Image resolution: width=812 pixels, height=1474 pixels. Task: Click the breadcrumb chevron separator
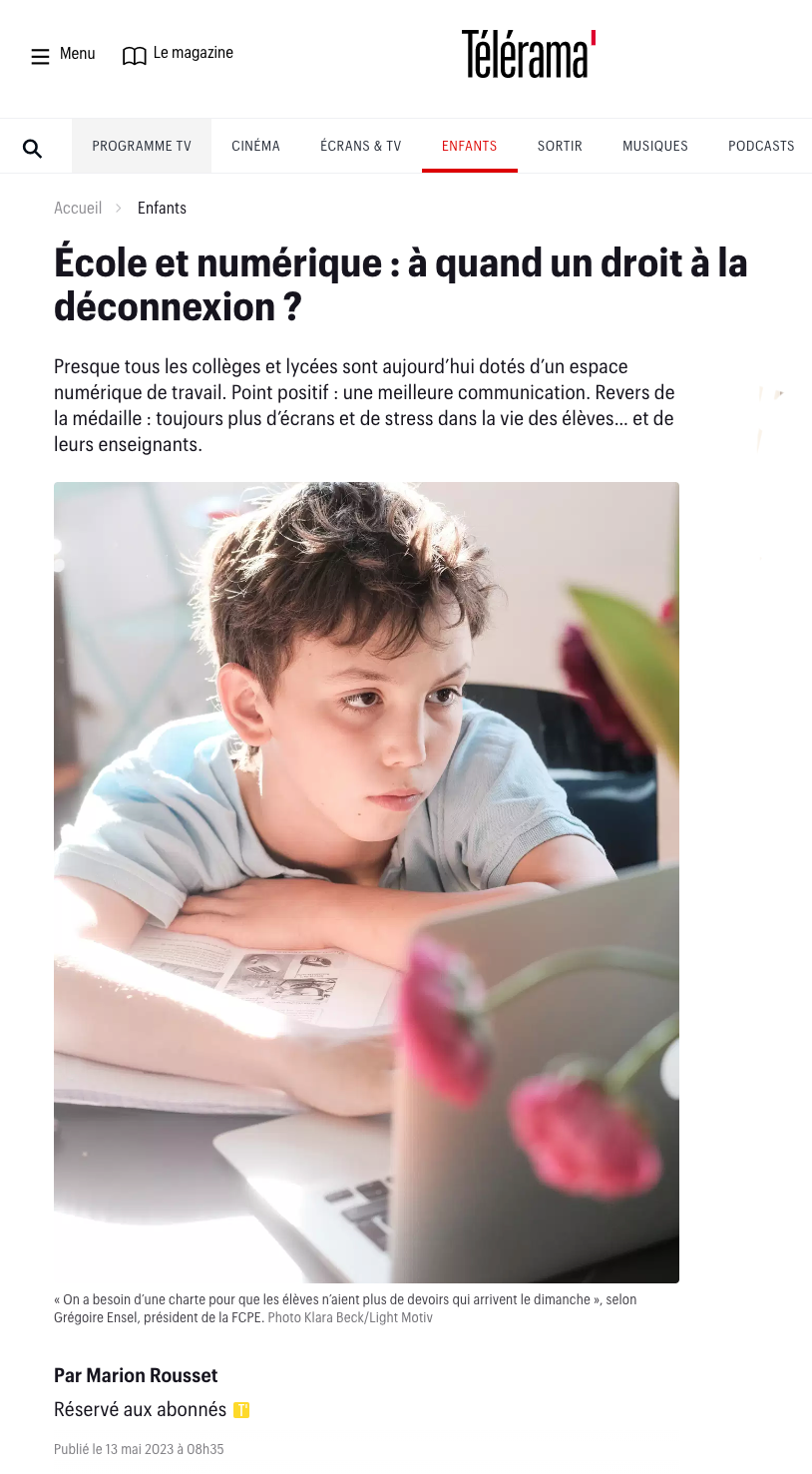coord(119,208)
